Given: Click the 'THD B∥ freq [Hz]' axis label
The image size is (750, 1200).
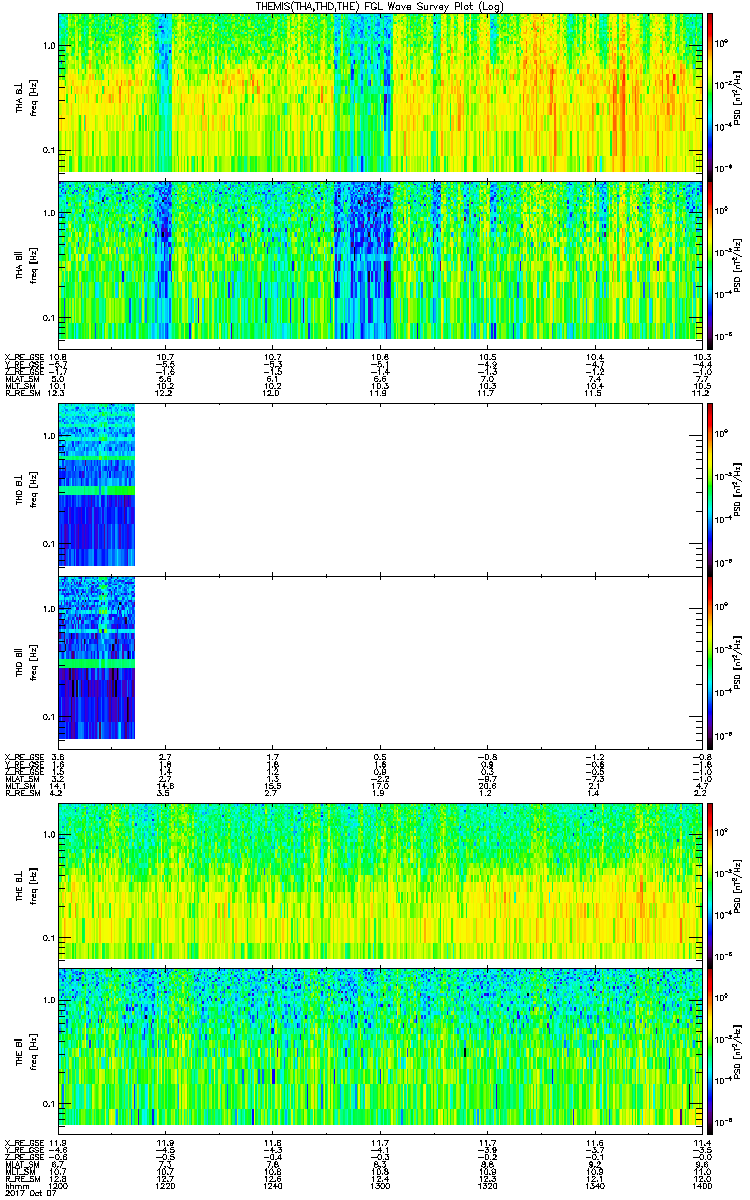Looking at the screenshot, I should [x=26, y=661].
